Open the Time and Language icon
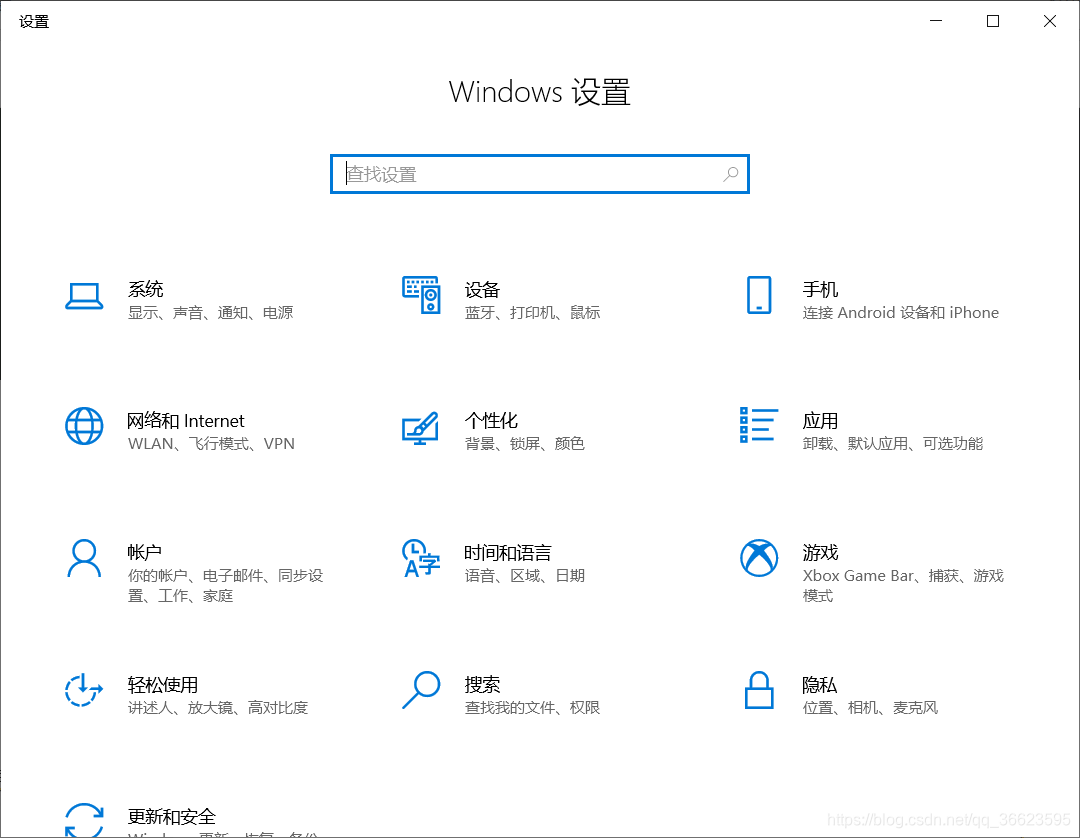The width and height of the screenshot is (1080, 838). click(x=421, y=558)
